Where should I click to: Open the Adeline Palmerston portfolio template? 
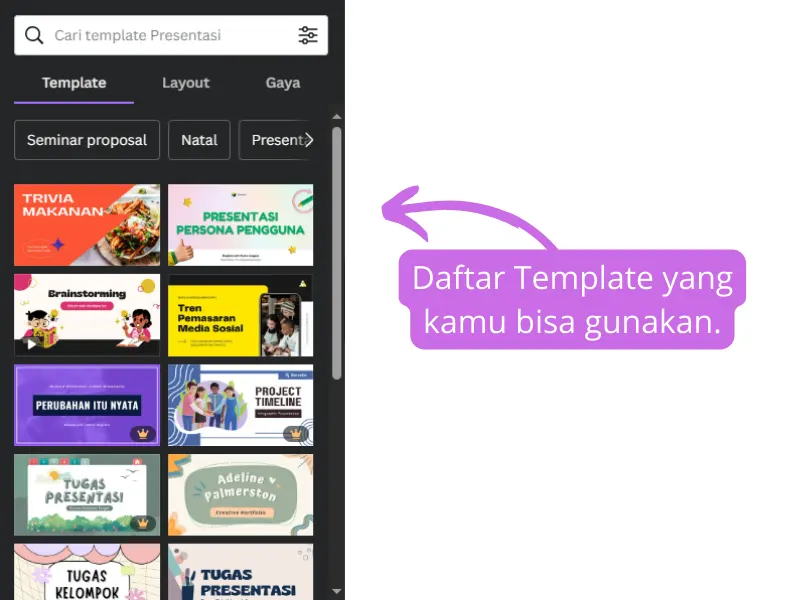click(241, 494)
